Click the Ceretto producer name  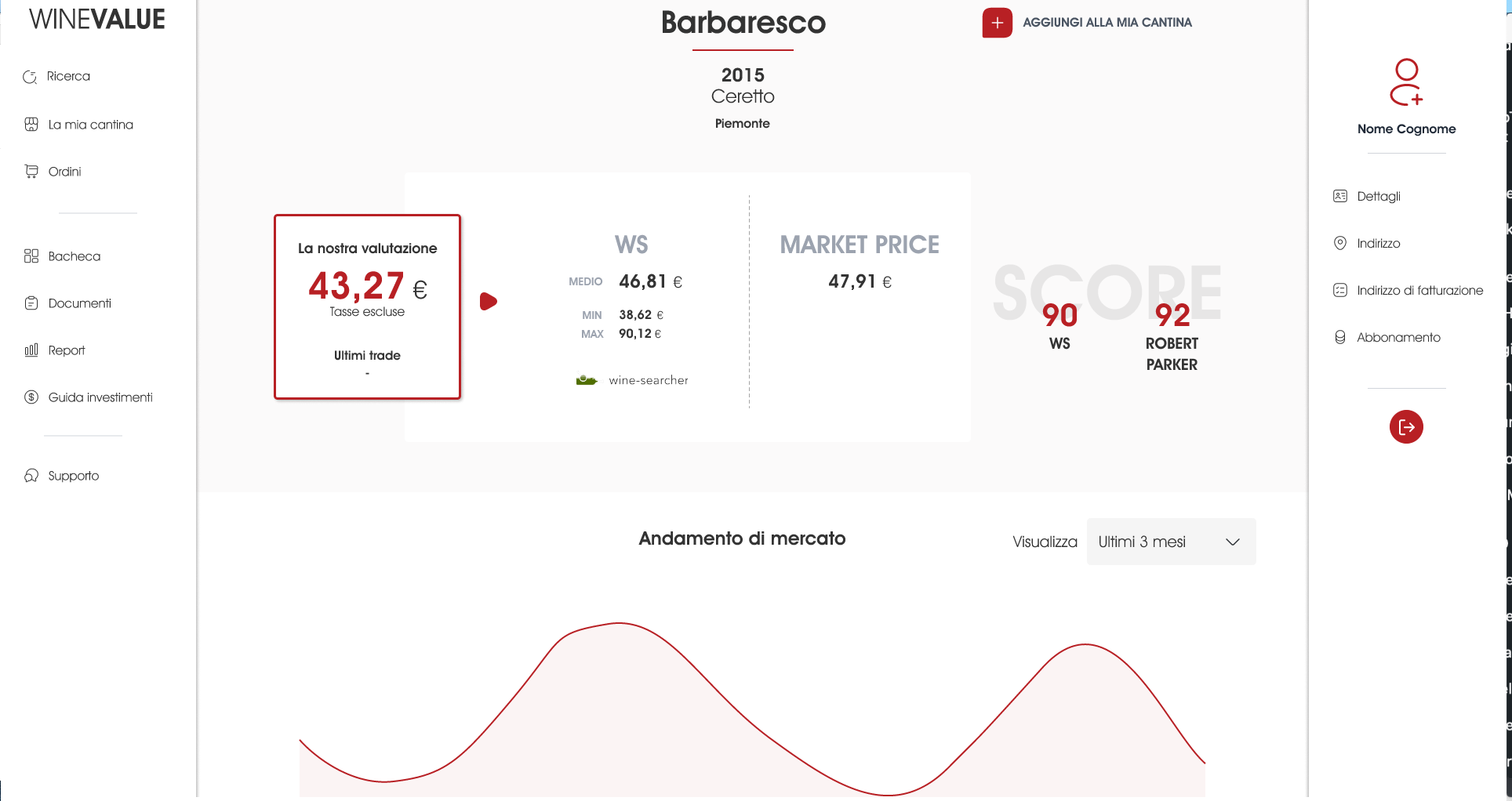click(743, 96)
